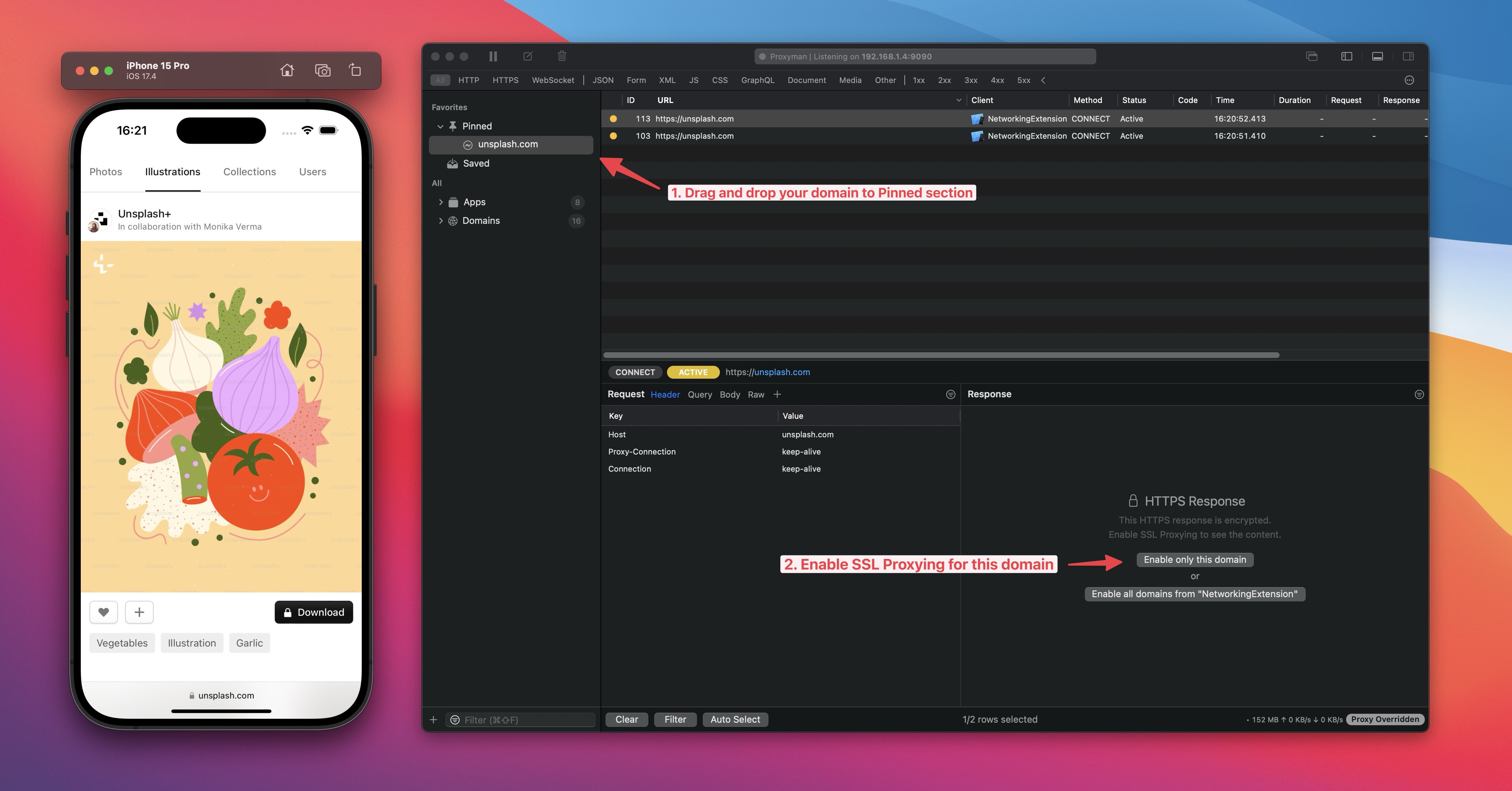Viewport: 1512px width, 791px height.
Task: Click the add filter icon bottom left
Action: pos(433,720)
